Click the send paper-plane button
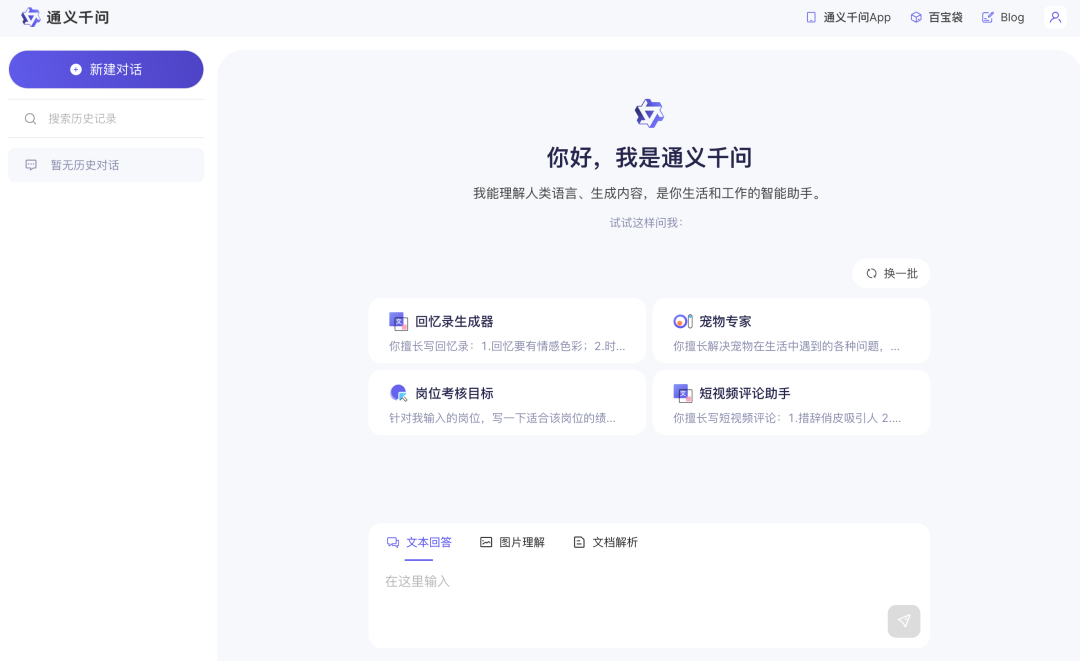1080x661 pixels. (904, 621)
